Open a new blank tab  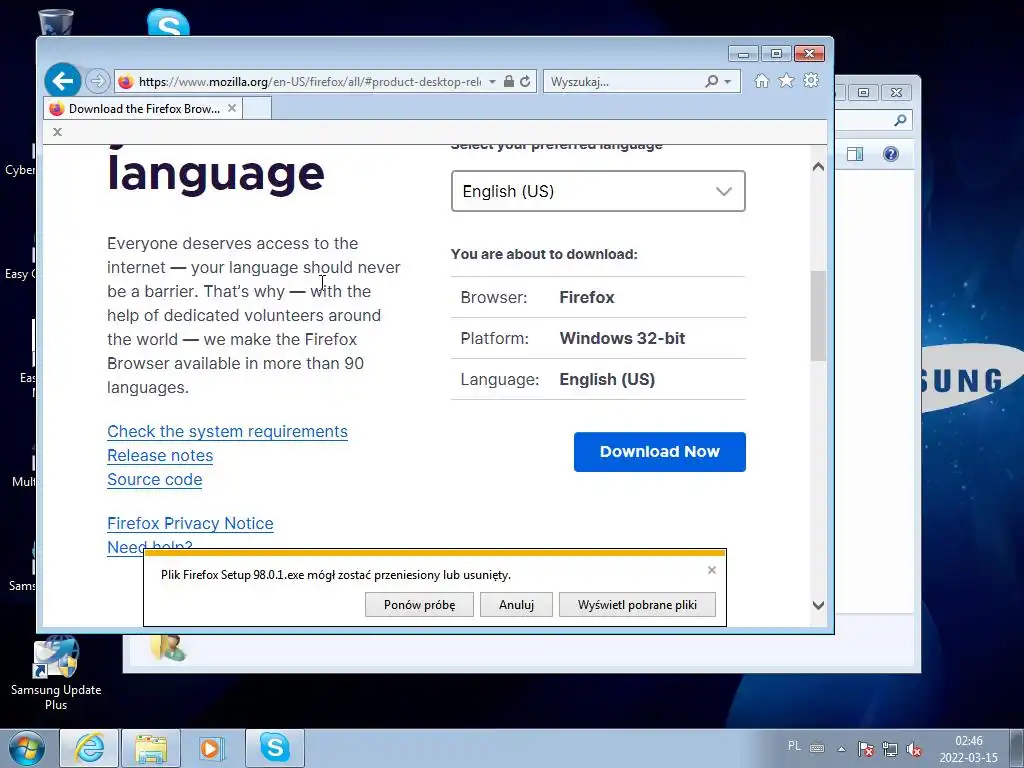click(x=257, y=108)
